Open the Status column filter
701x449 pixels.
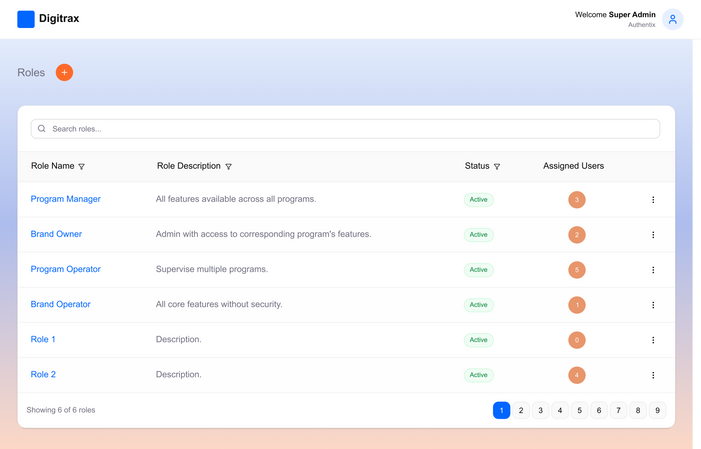(497, 167)
